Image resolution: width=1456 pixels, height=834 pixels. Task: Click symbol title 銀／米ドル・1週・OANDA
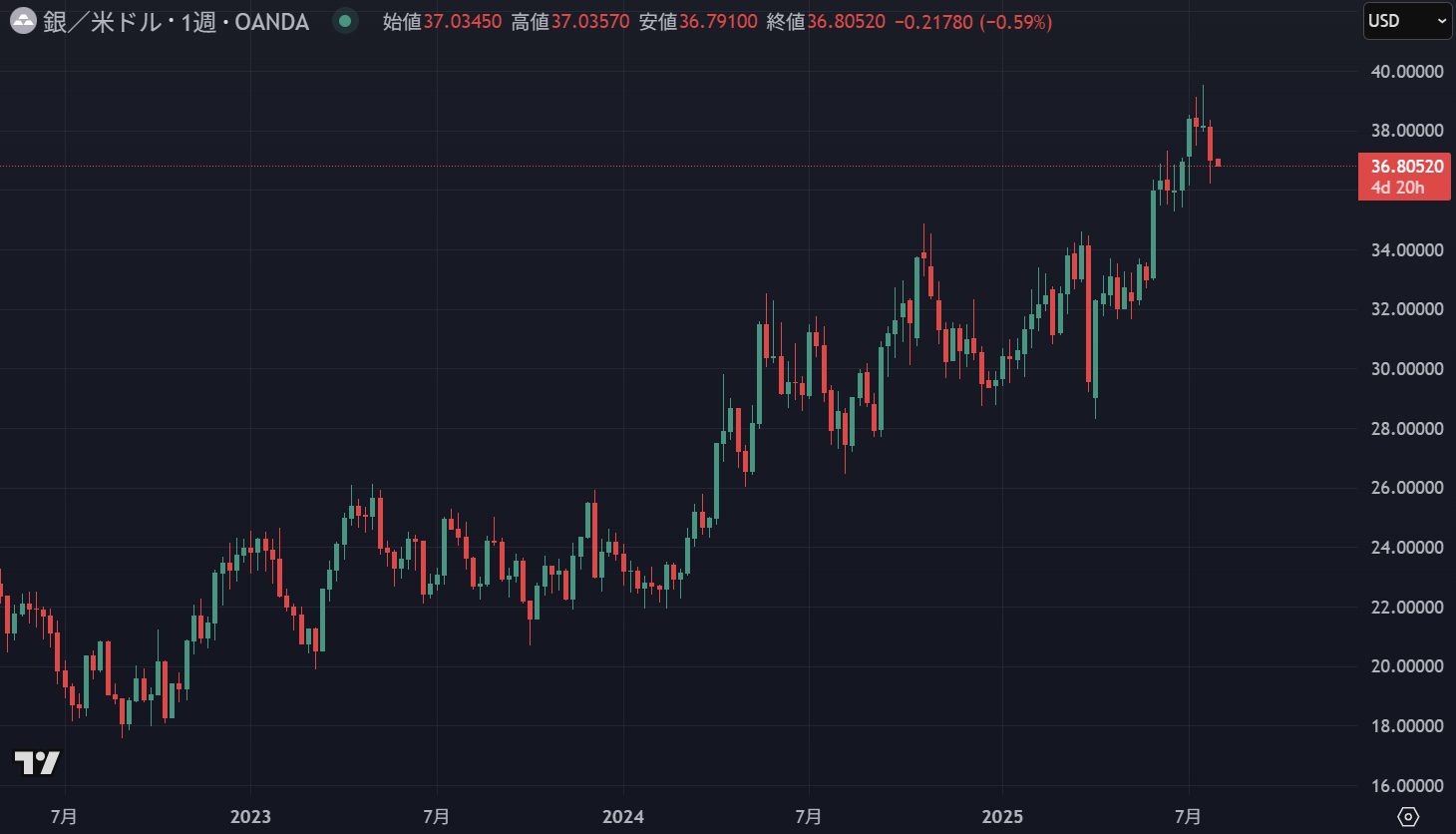[176, 22]
